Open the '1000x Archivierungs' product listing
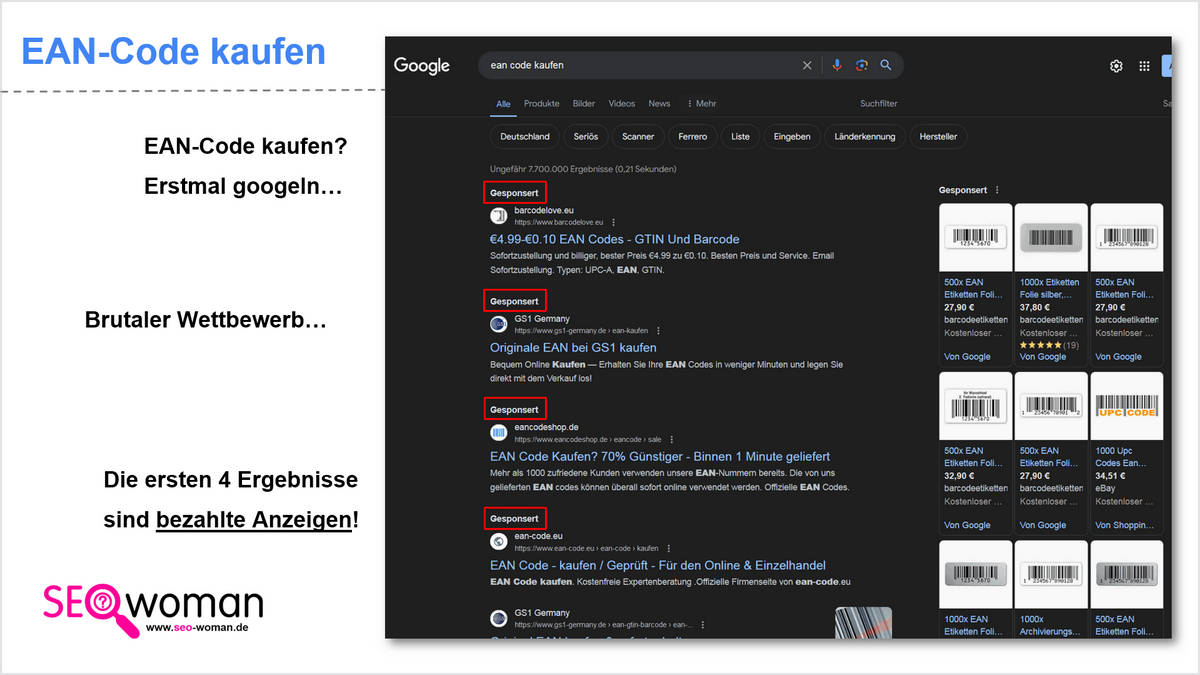 click(x=1050, y=588)
